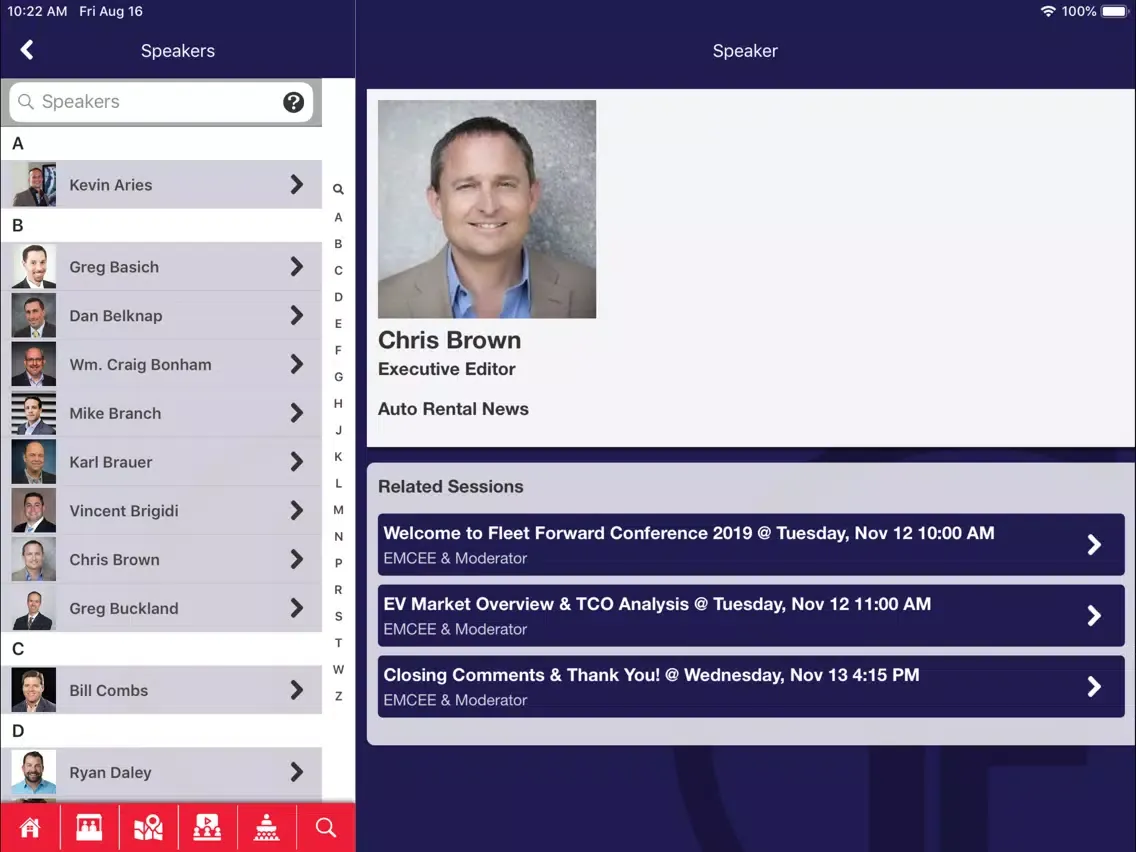
Task: Jump to letter B in index
Action: pyautogui.click(x=338, y=244)
